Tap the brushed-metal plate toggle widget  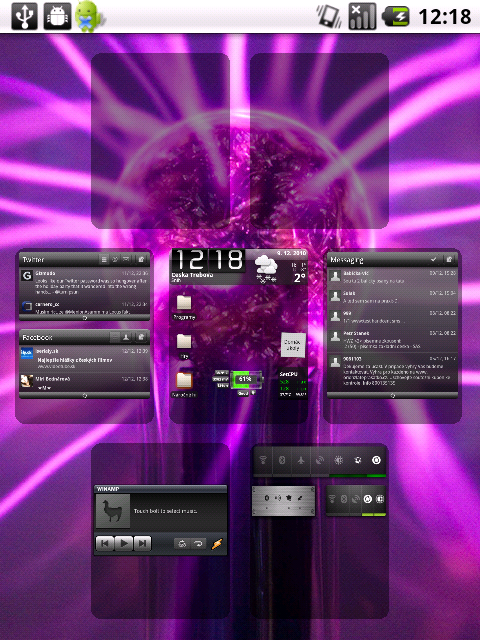(283, 500)
